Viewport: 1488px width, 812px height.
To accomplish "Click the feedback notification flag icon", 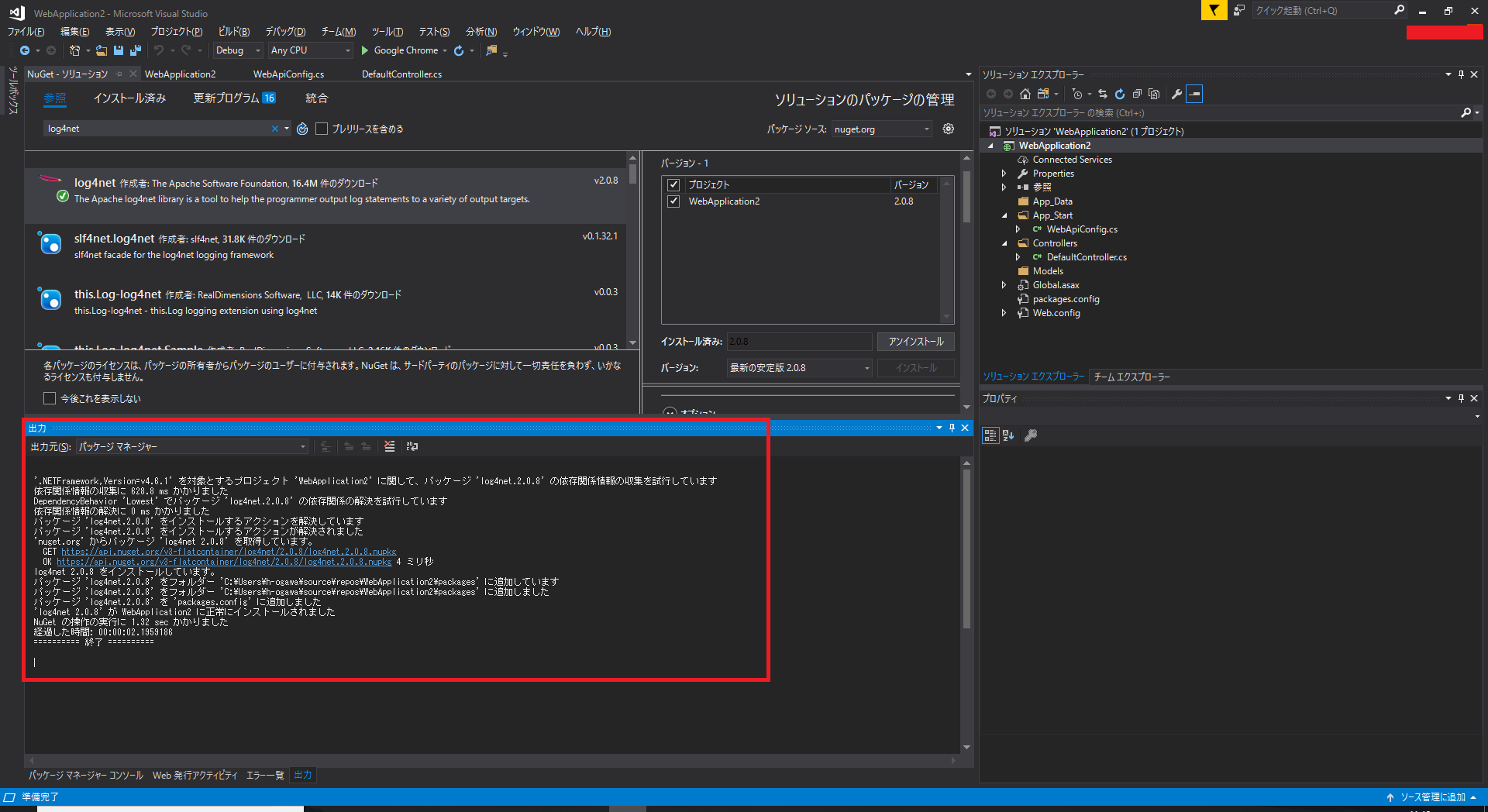I will pyautogui.click(x=1214, y=10).
